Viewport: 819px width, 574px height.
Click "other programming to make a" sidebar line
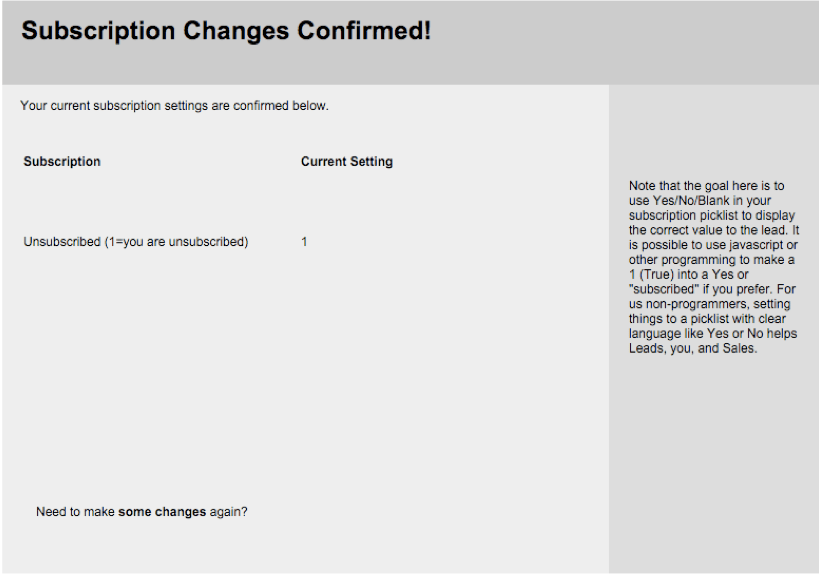pyautogui.click(x=712, y=260)
